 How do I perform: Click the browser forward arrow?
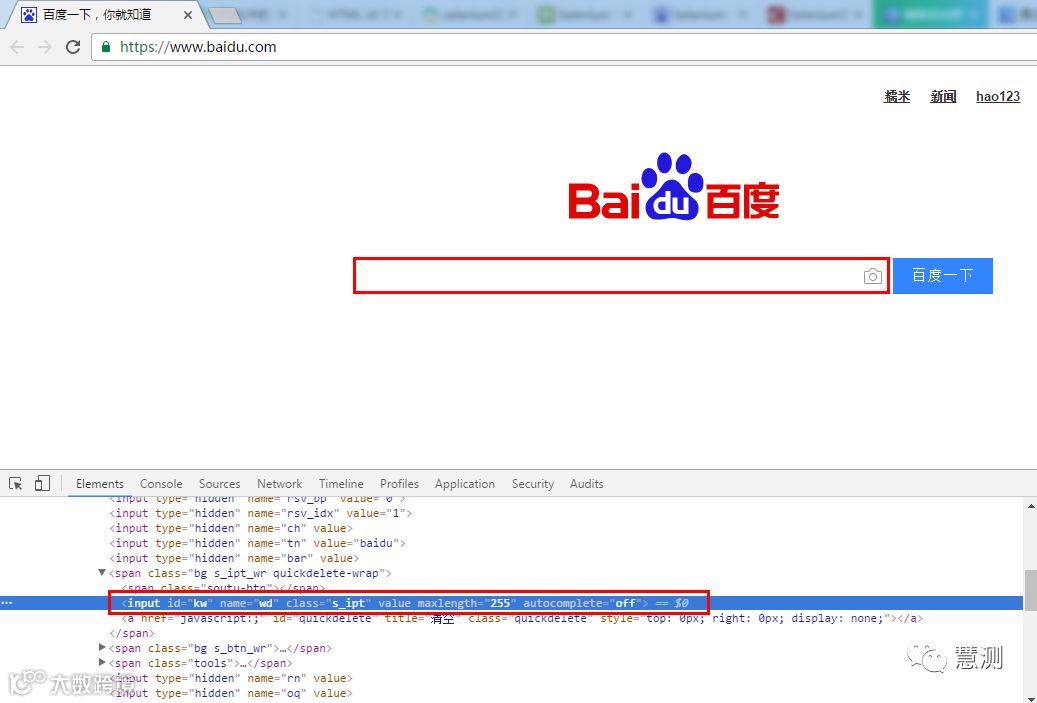tap(45, 47)
